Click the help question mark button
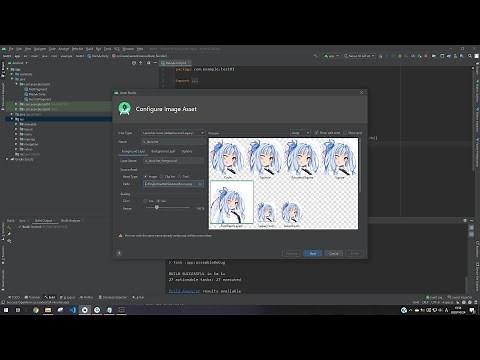 click(119, 253)
